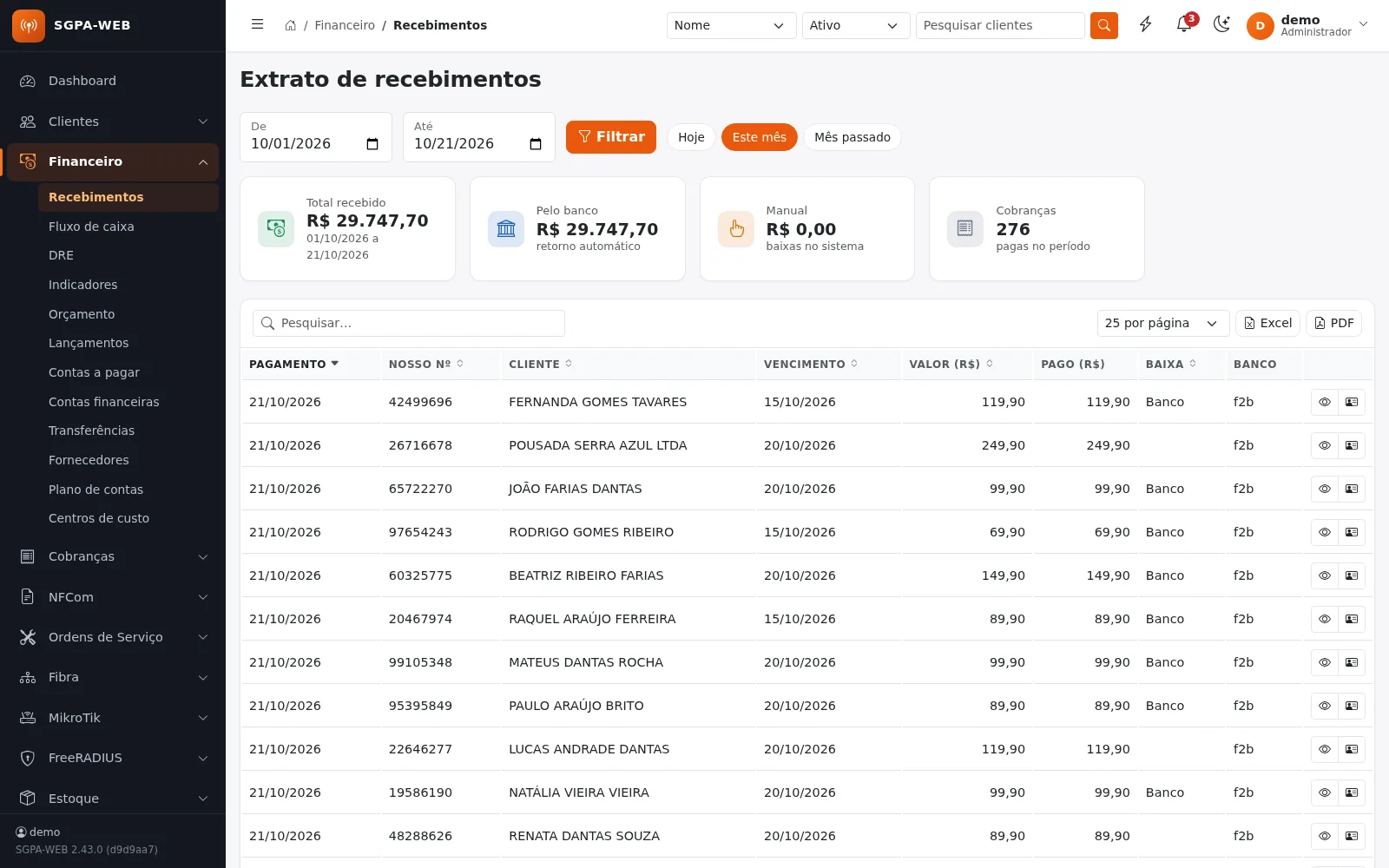The image size is (1389, 868).
Task: Open calendar picker in De date field
Action: click(x=372, y=144)
